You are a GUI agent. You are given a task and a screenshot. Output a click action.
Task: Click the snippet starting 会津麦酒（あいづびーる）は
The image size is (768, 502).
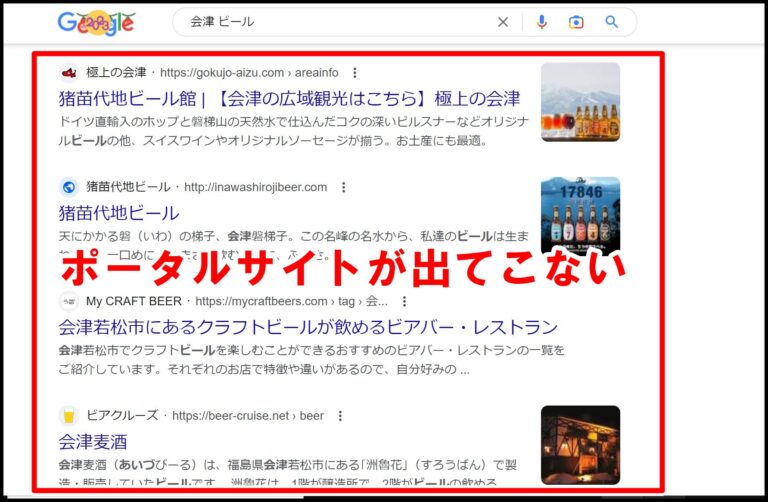(x=288, y=473)
